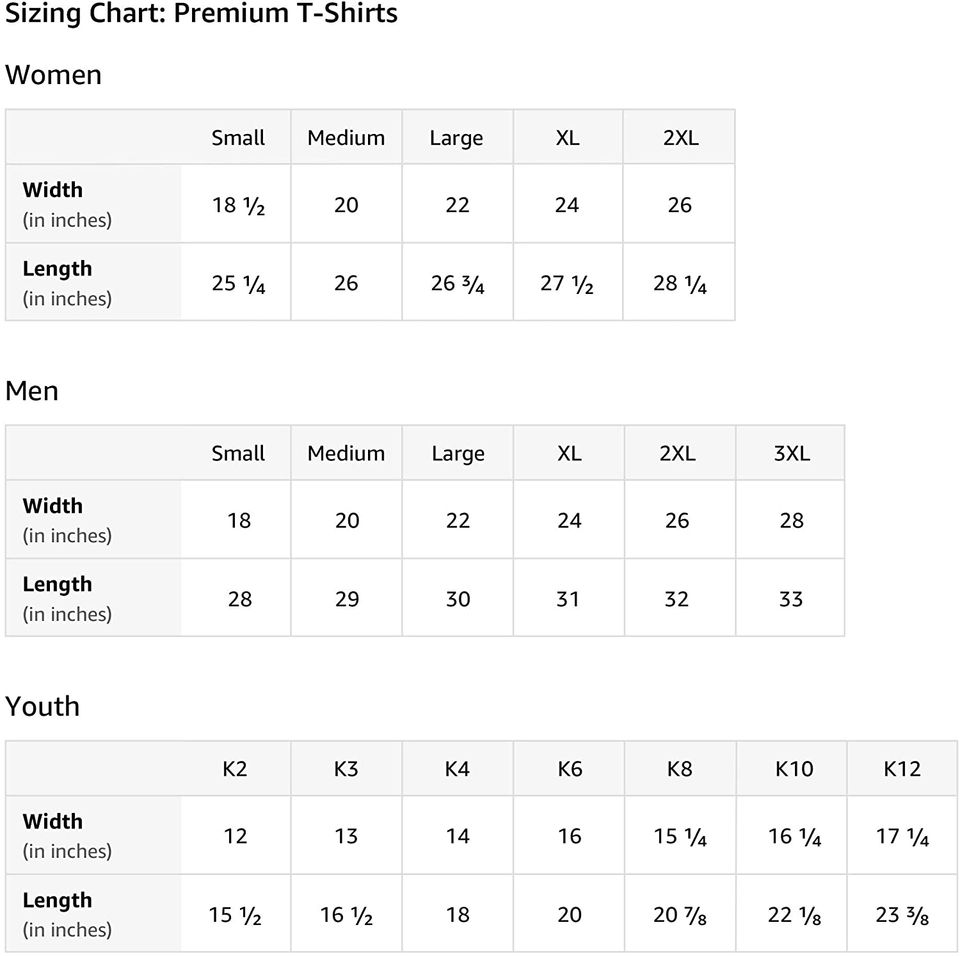This screenshot has height=956, width=960.
Task: Select the Length row label in Youth table
Action: tap(57, 900)
